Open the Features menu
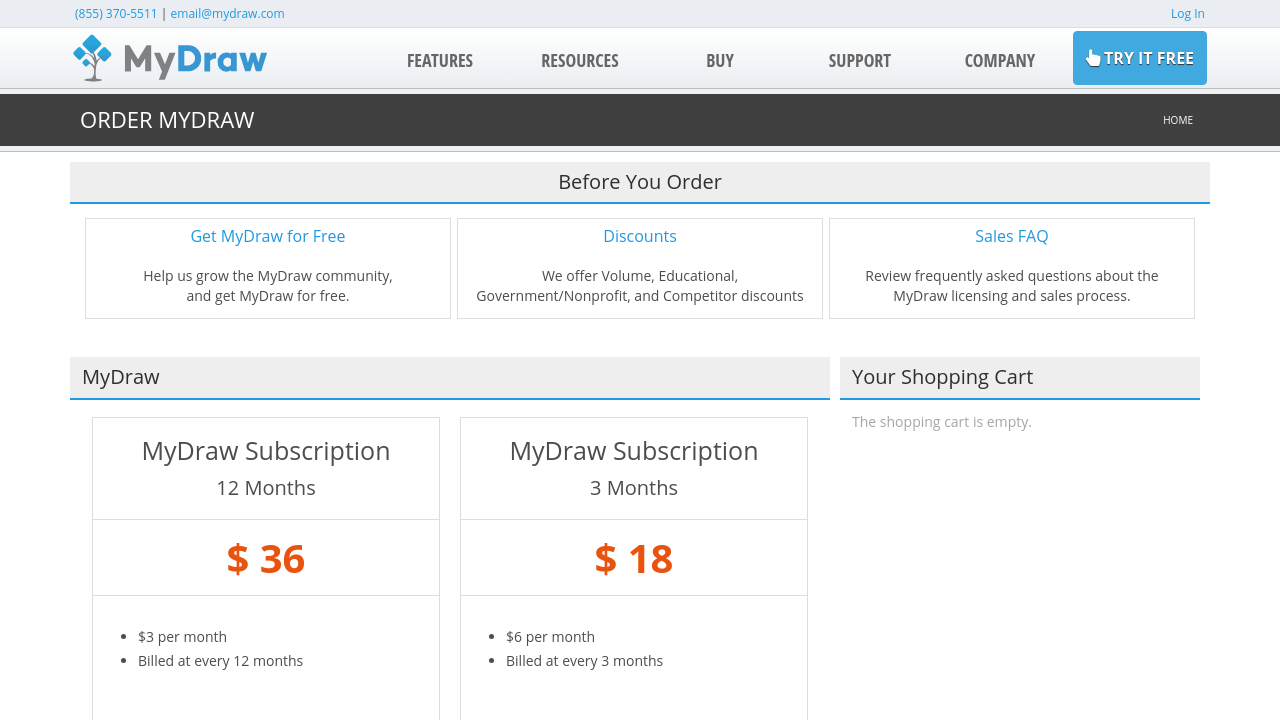 440,60
